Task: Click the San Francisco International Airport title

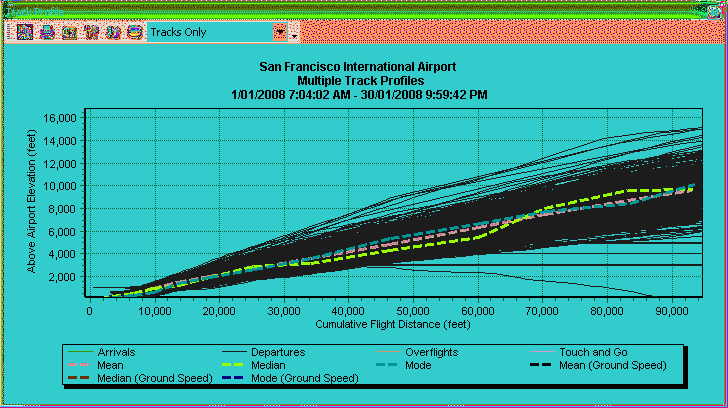Action: pos(358,67)
